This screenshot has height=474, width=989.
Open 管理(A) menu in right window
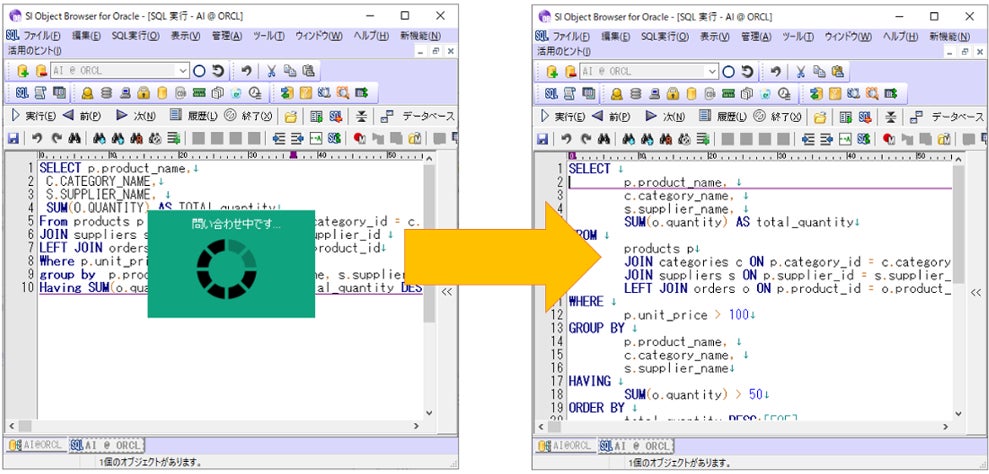tap(756, 37)
